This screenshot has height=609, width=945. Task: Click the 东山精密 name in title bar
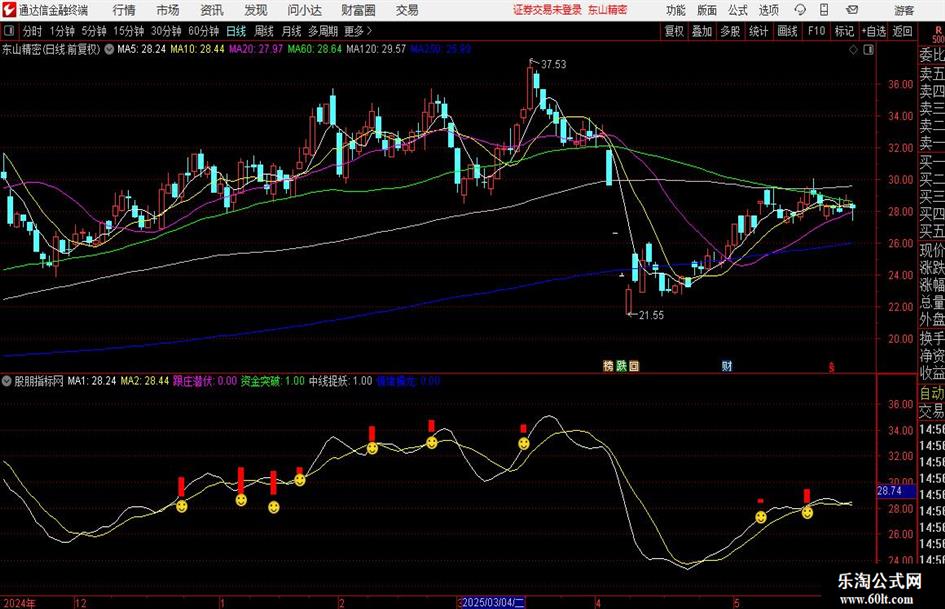tap(607, 10)
